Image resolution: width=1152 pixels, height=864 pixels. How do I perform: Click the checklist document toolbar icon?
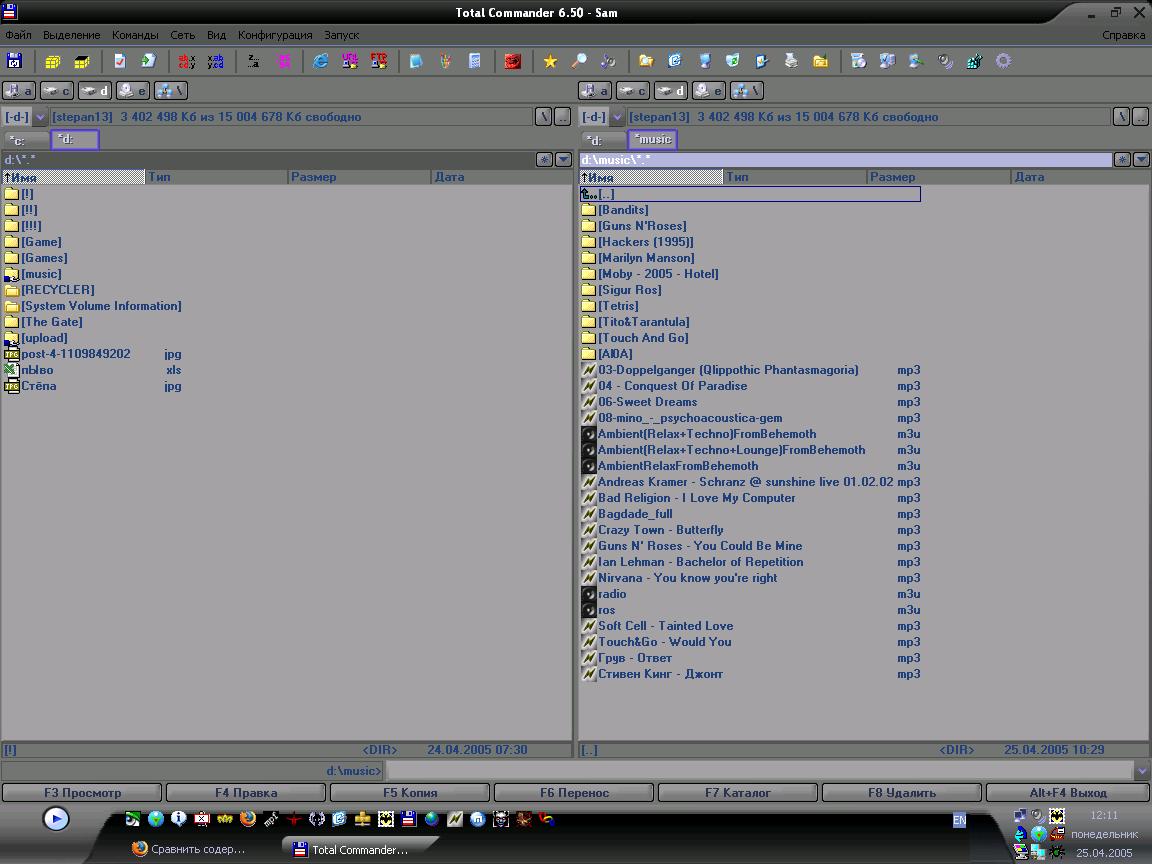[120, 61]
